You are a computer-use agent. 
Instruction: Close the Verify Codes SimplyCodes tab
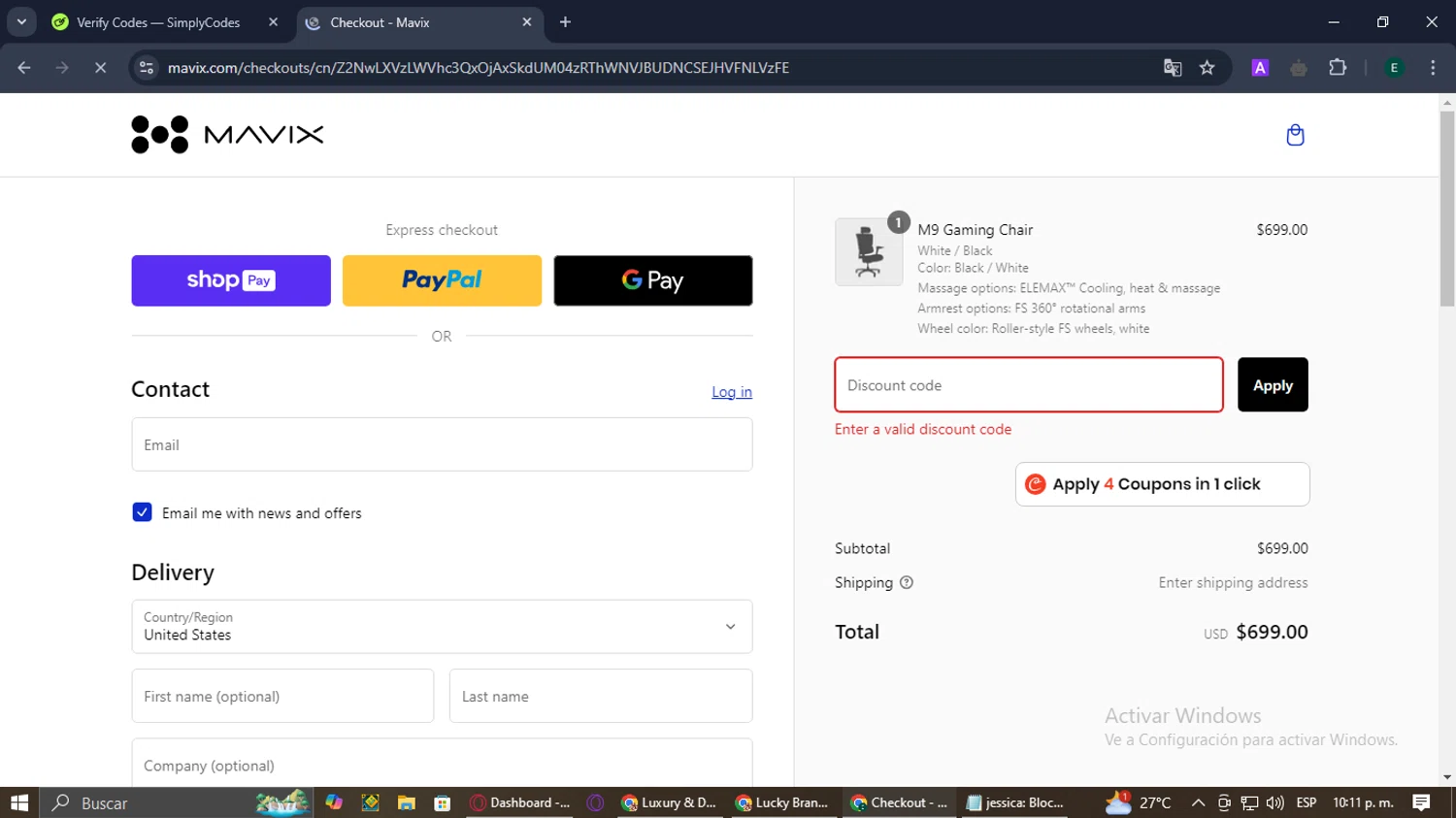click(x=273, y=22)
